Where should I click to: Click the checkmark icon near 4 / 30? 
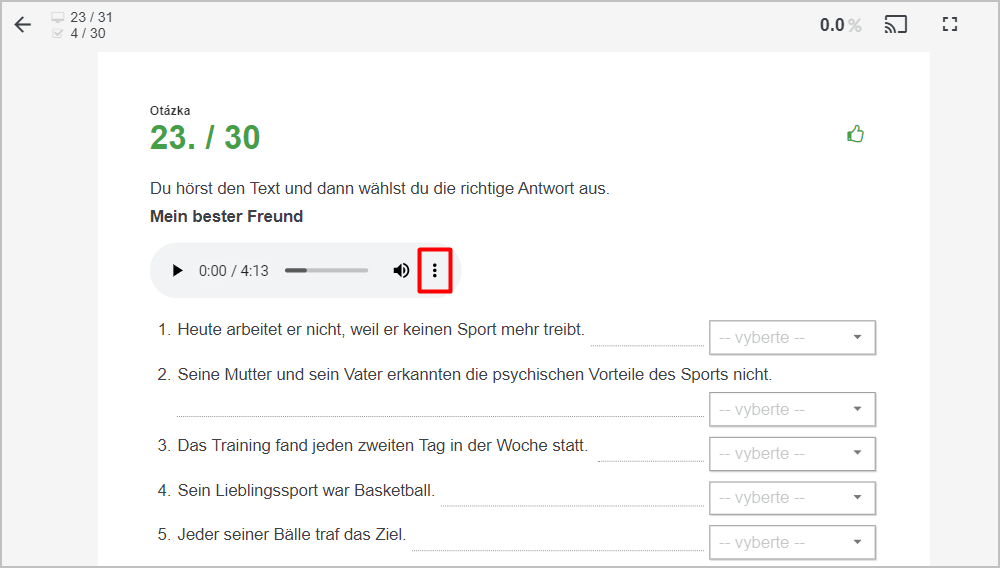57,33
